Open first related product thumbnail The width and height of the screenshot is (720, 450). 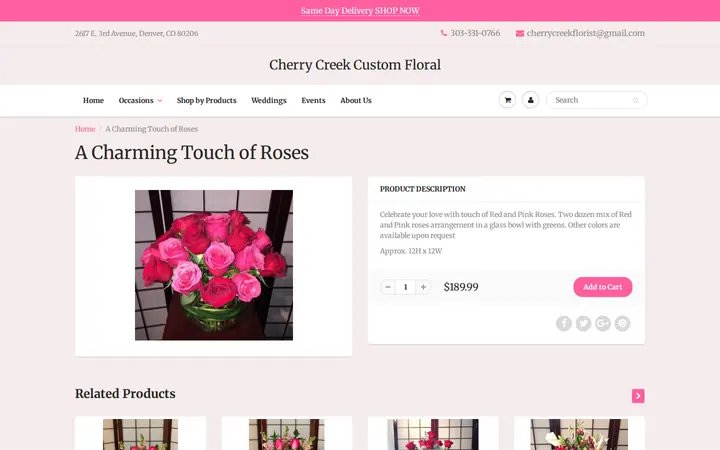click(141, 434)
